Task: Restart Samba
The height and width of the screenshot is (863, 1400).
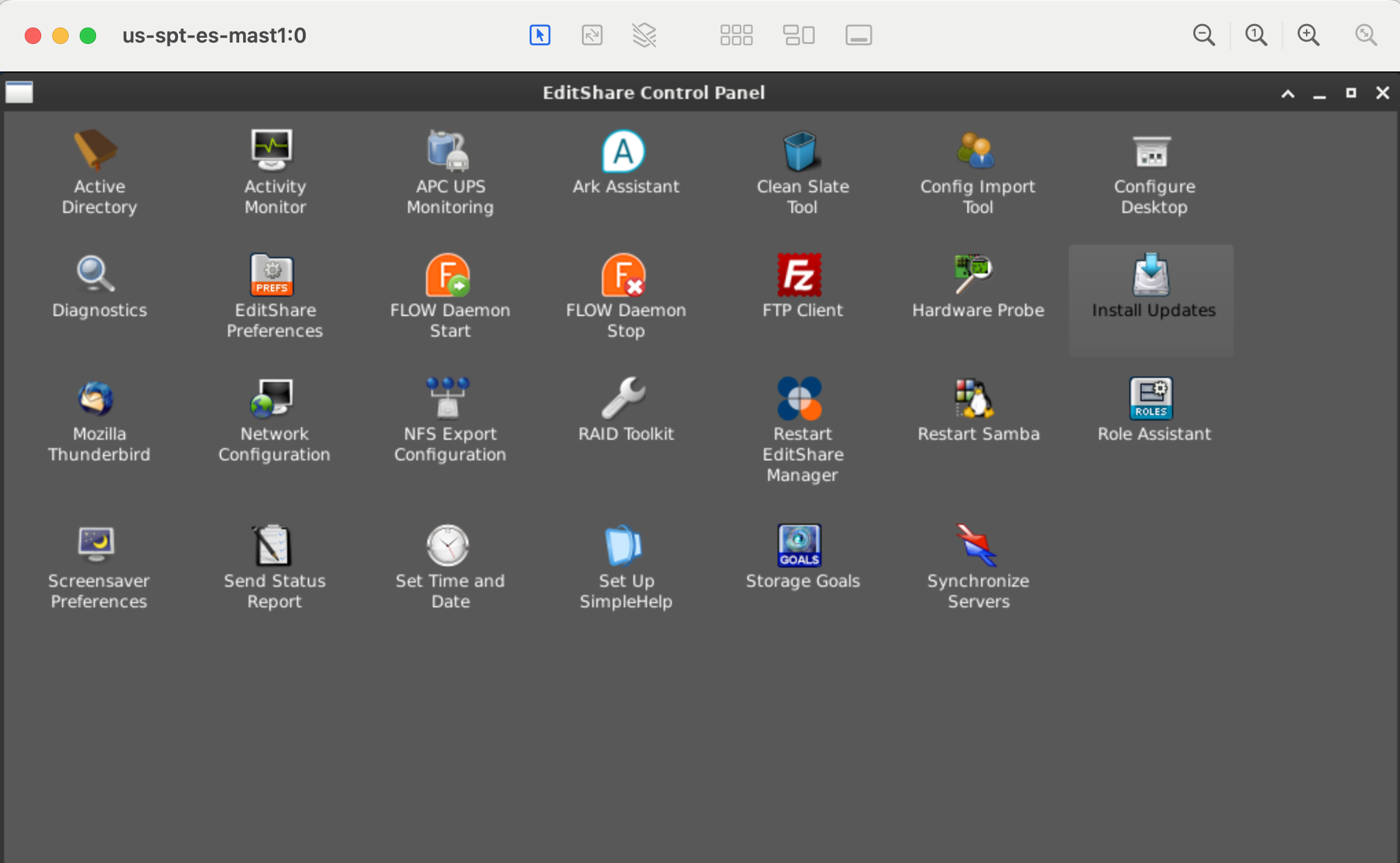Action: pyautogui.click(x=976, y=409)
